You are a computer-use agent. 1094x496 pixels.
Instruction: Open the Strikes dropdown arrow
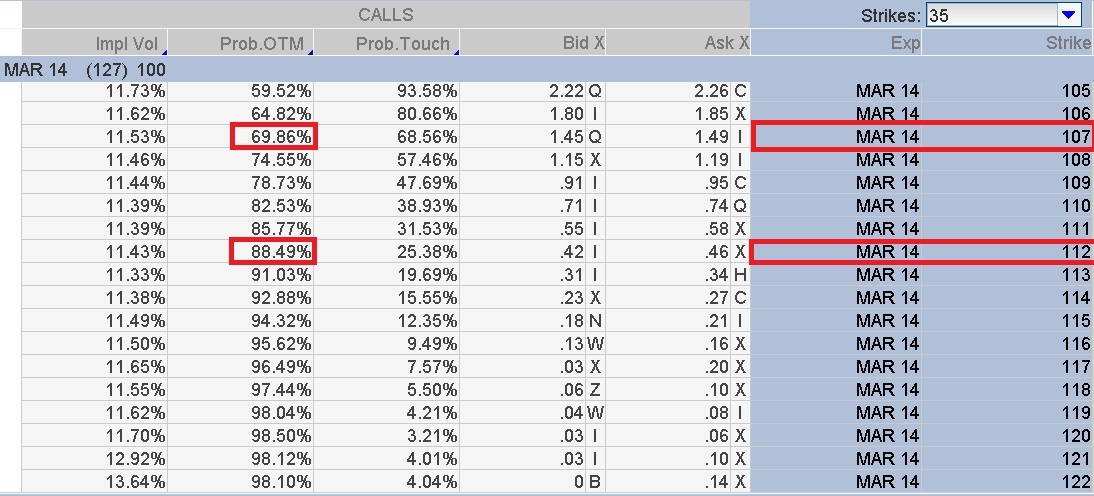pos(1068,15)
